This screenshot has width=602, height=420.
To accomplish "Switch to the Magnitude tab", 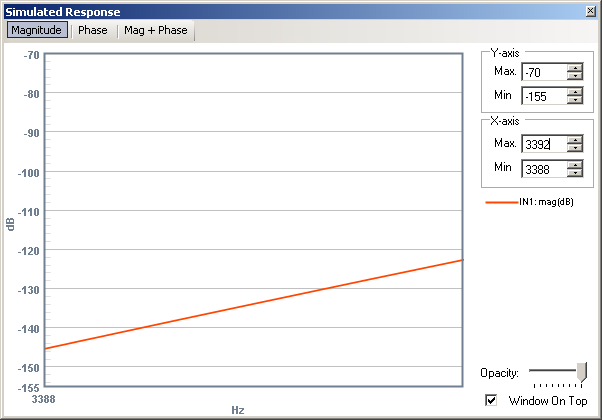I will click(37, 30).
